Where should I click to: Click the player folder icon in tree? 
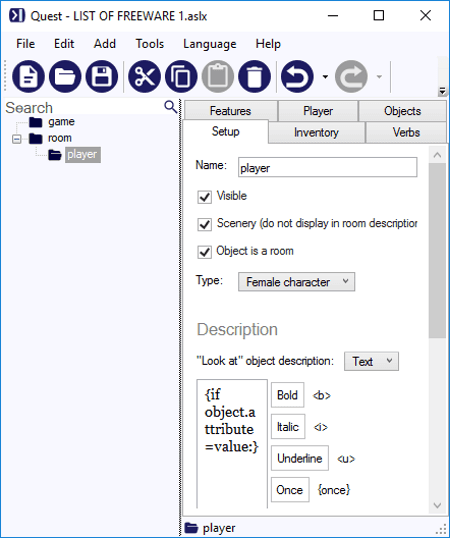55,155
